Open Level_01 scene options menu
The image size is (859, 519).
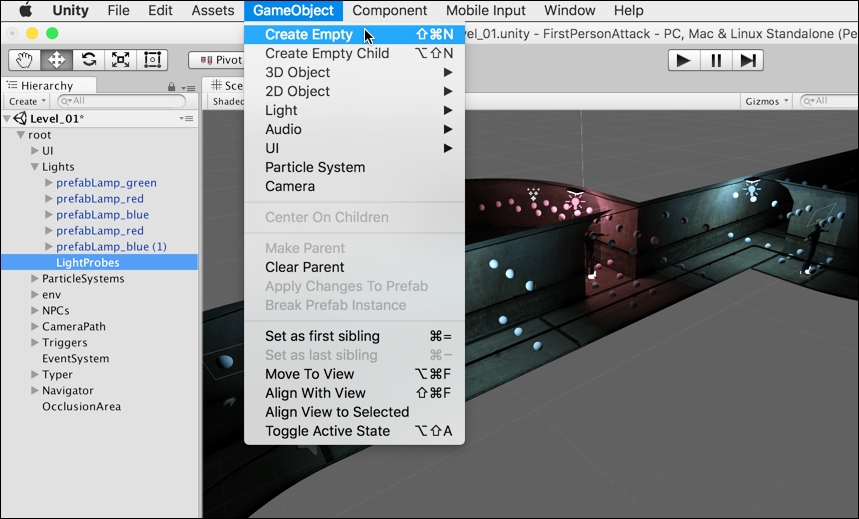tap(187, 118)
